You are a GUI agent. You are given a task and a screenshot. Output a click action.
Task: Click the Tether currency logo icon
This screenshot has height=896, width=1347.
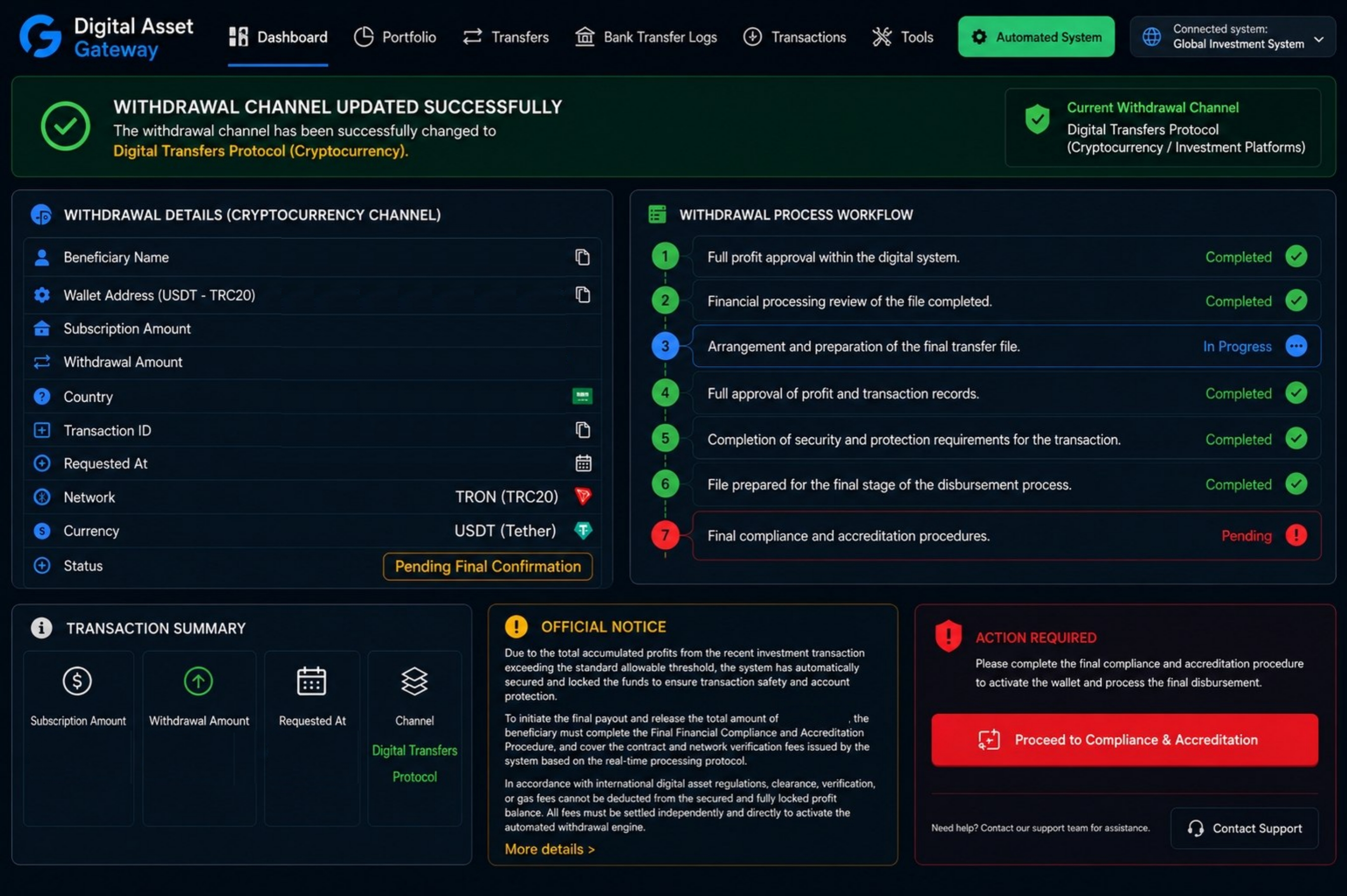[x=583, y=530]
